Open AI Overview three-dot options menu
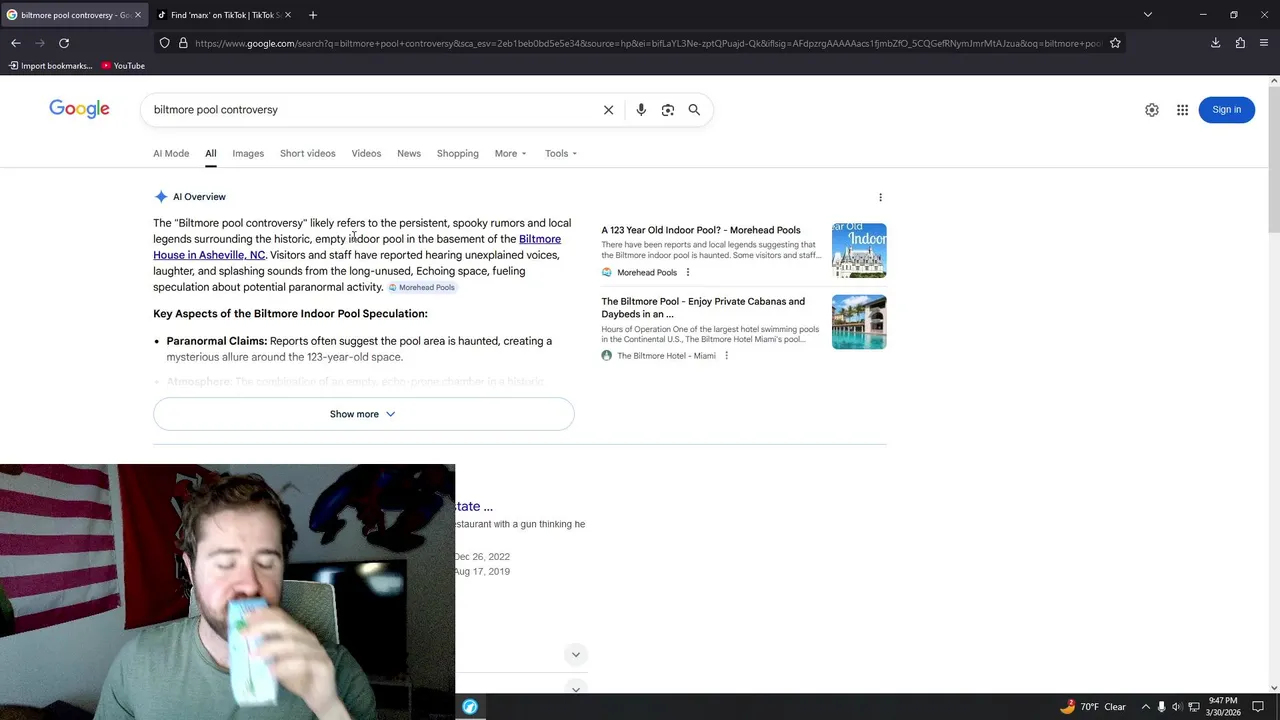Screen dimensions: 1280x720 tap(880, 197)
